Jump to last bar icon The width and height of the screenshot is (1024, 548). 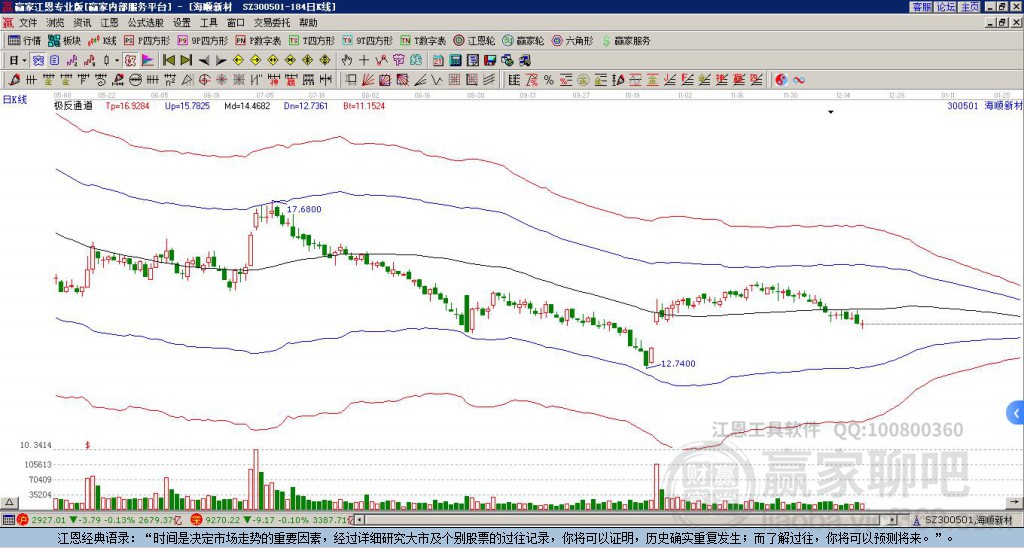tap(186, 60)
